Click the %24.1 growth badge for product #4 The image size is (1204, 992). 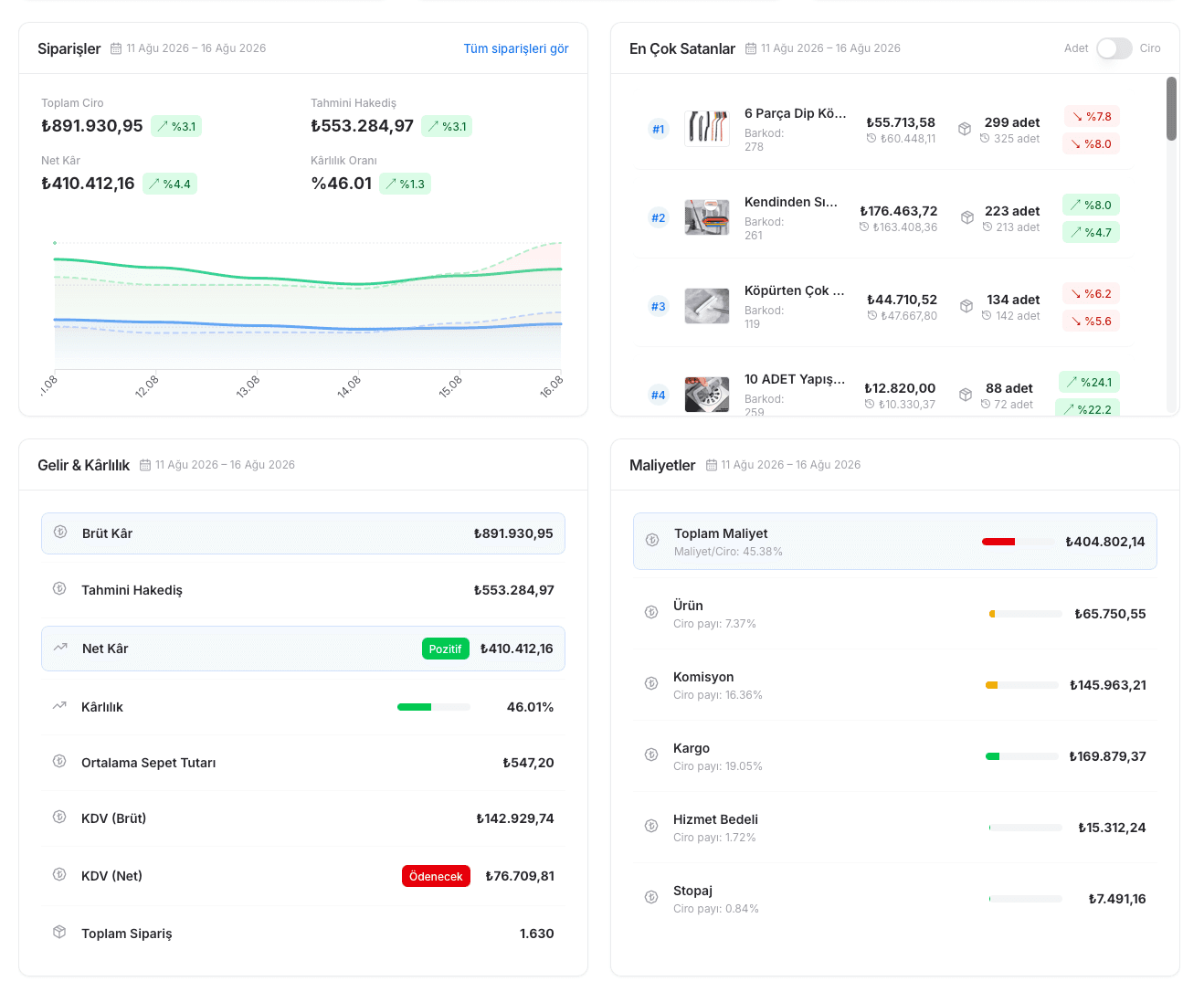[1089, 382]
